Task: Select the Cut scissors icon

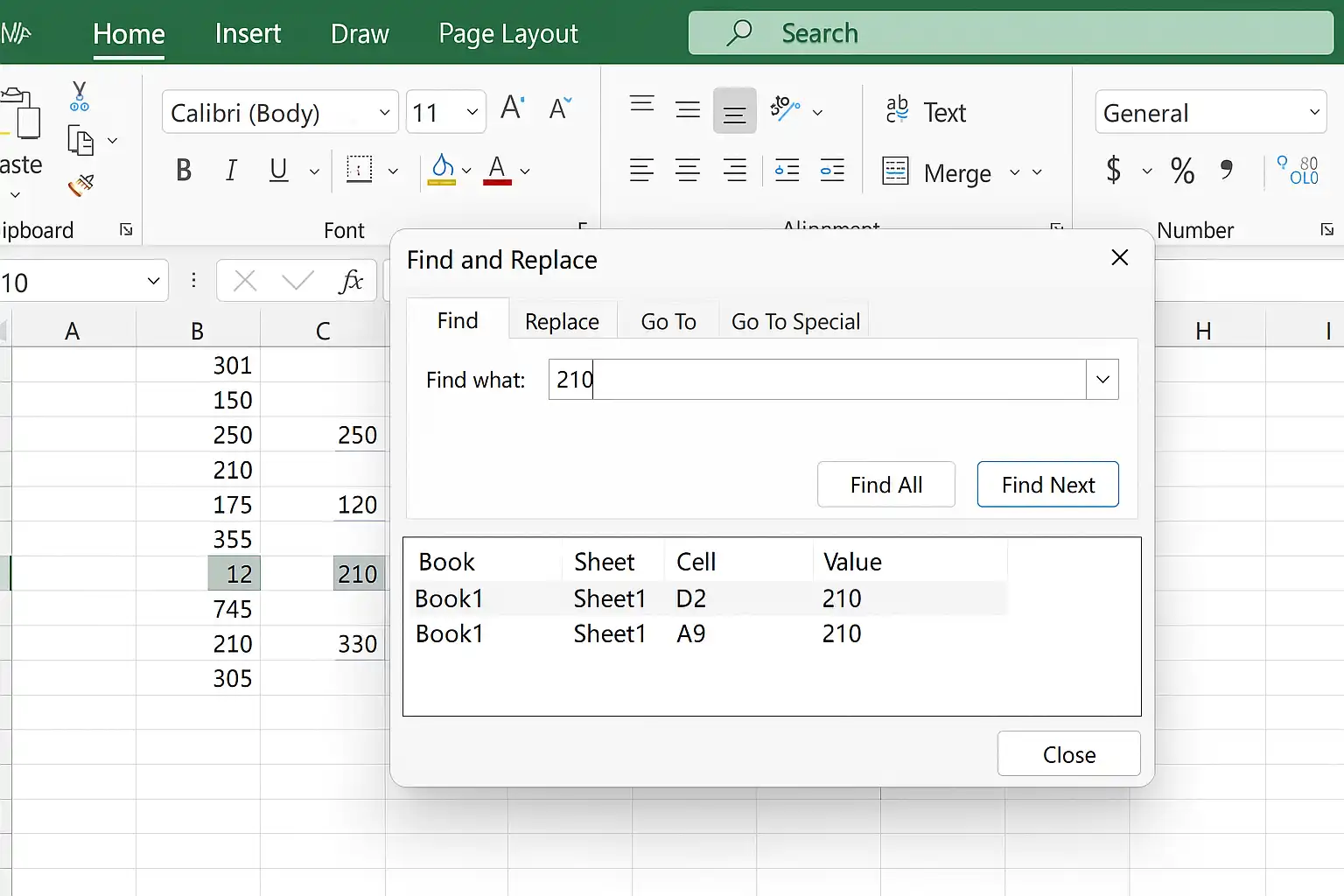Action: pyautogui.click(x=79, y=96)
